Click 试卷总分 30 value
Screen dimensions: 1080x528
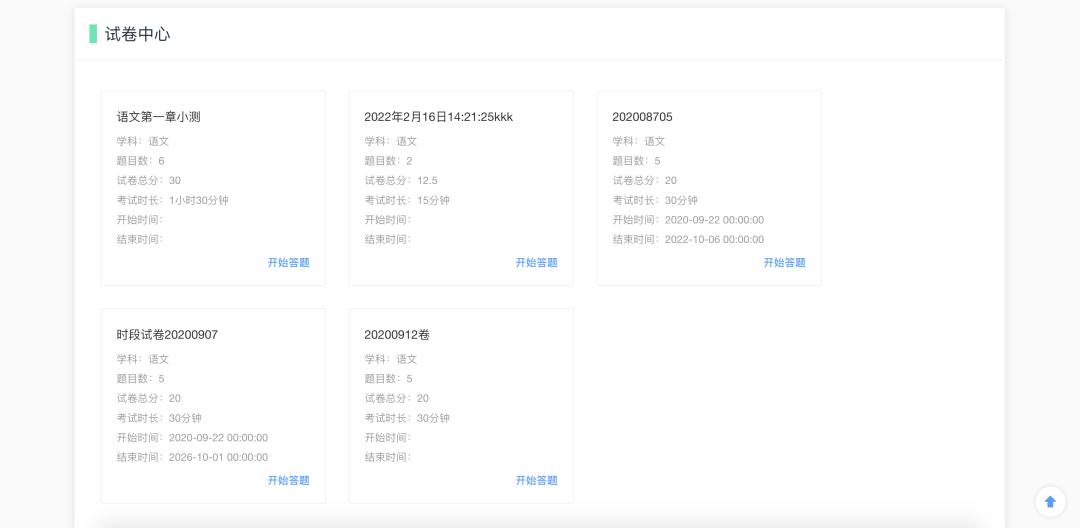click(175, 180)
